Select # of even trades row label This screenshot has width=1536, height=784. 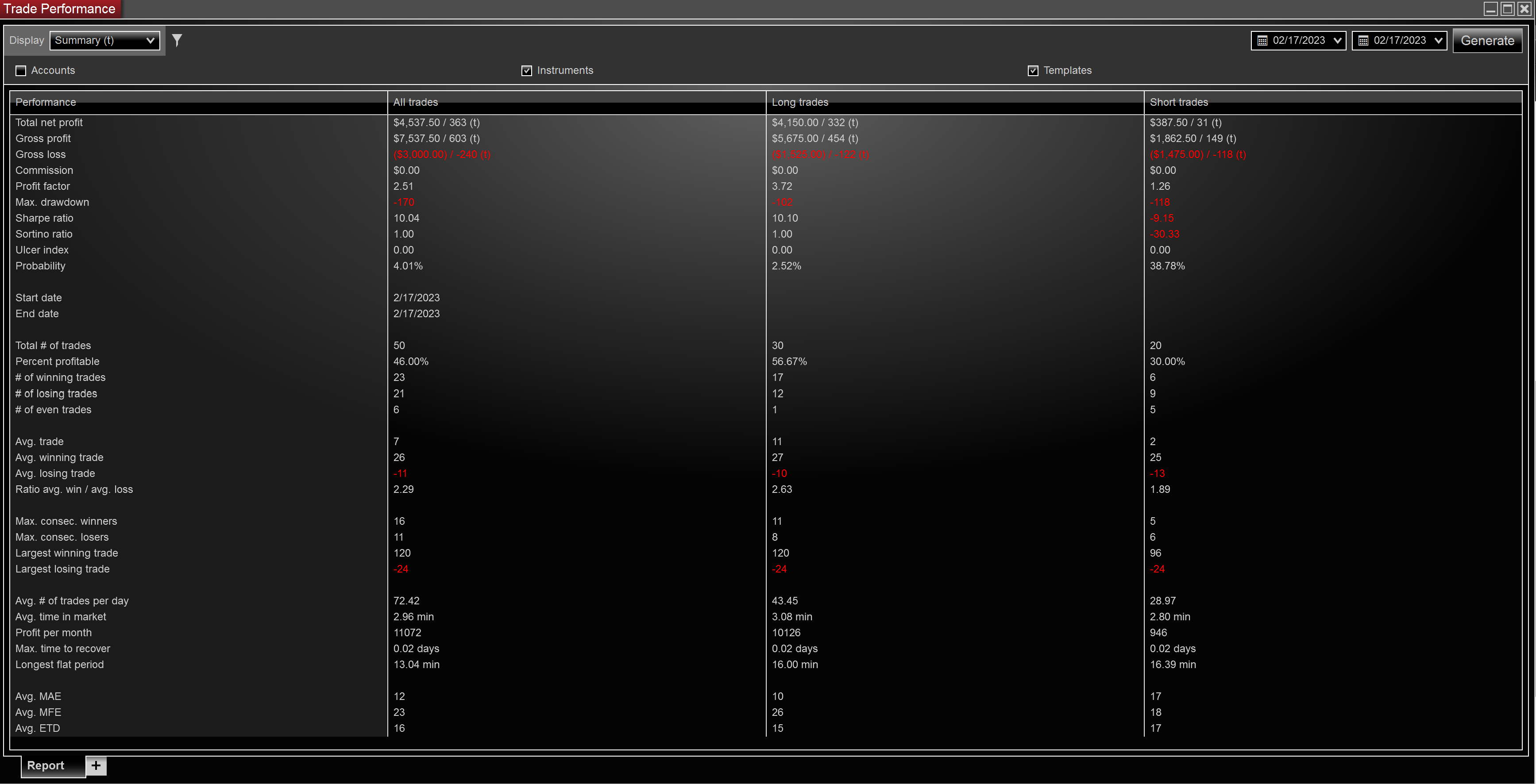(x=53, y=410)
